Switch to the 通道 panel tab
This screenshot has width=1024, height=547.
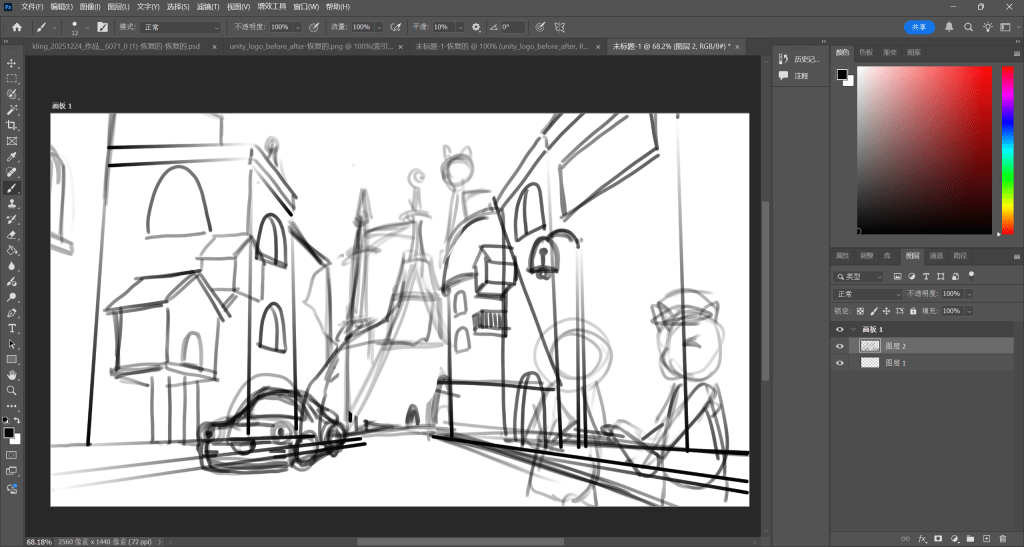point(936,256)
